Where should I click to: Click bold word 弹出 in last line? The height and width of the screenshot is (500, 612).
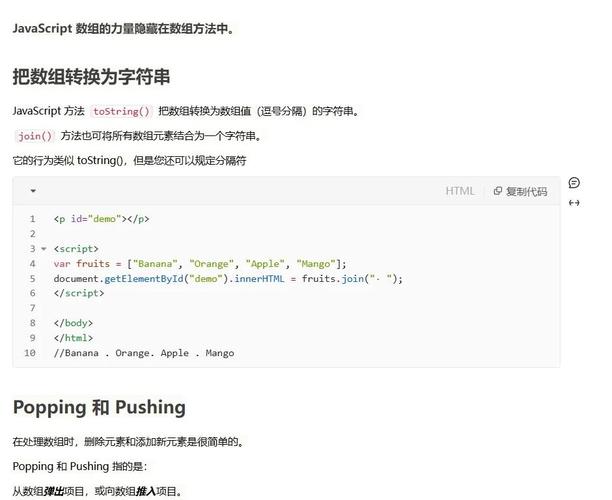(53, 491)
